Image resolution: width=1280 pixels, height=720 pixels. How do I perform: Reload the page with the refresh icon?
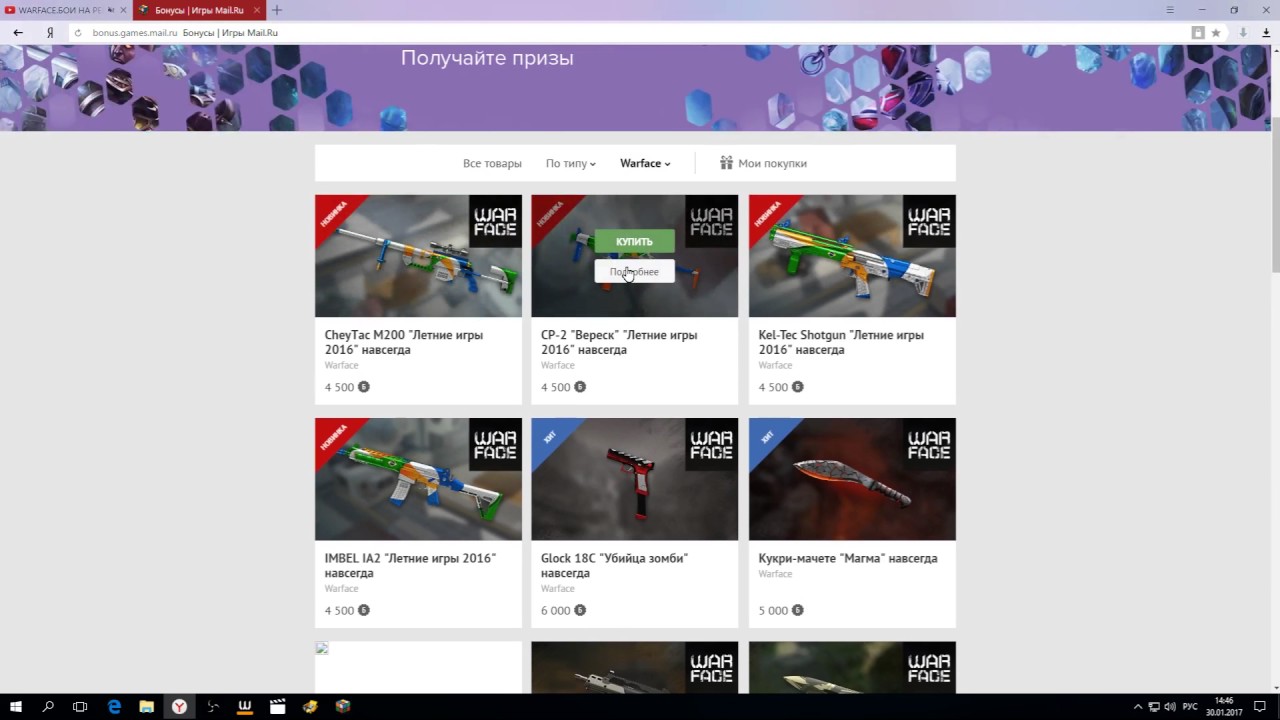click(78, 32)
